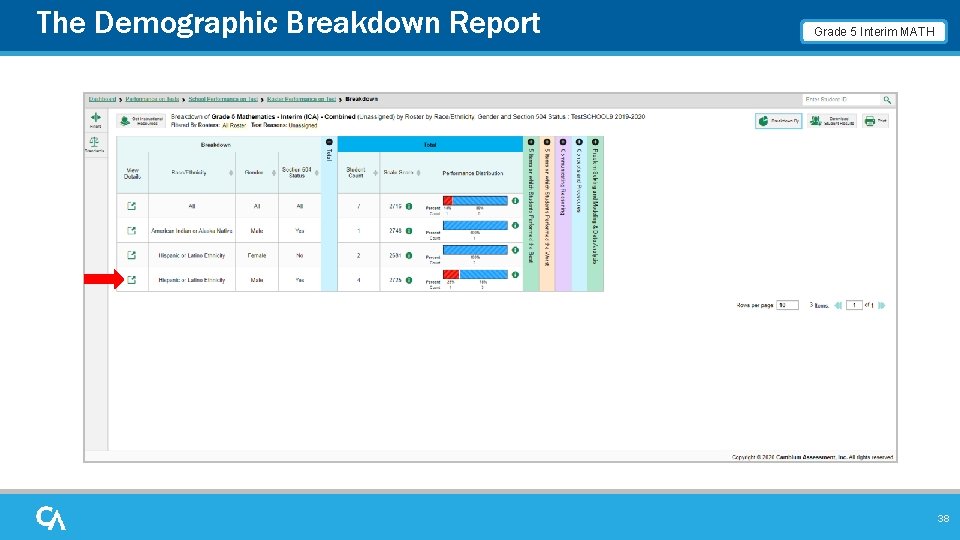
Task: Sort by Student Count column arrows
Action: coord(375,173)
